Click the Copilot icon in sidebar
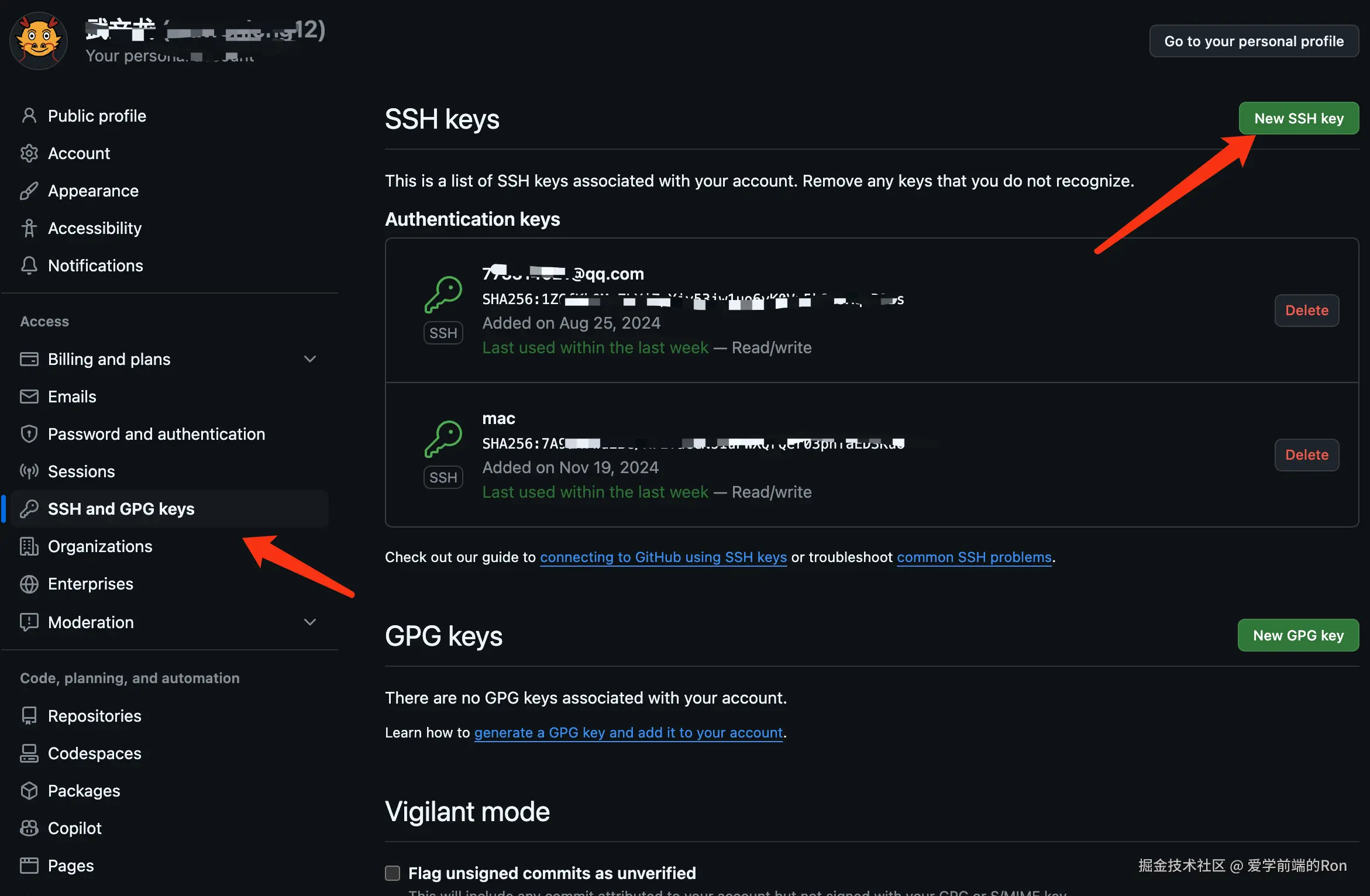This screenshot has height=896, width=1370. [29, 828]
